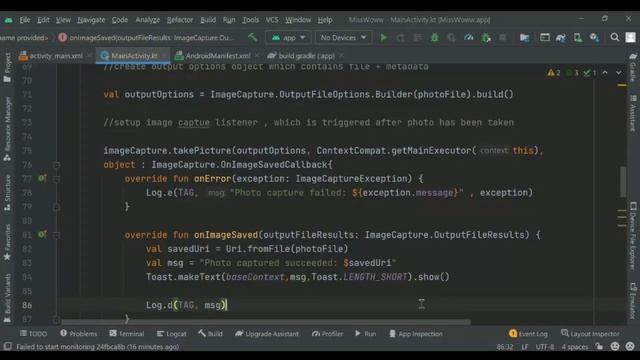Open the Problems tool window

(x=79, y=333)
